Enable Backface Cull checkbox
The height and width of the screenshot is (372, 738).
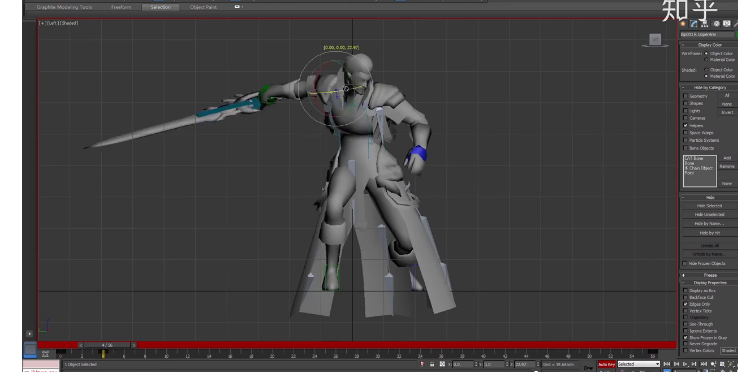(685, 298)
